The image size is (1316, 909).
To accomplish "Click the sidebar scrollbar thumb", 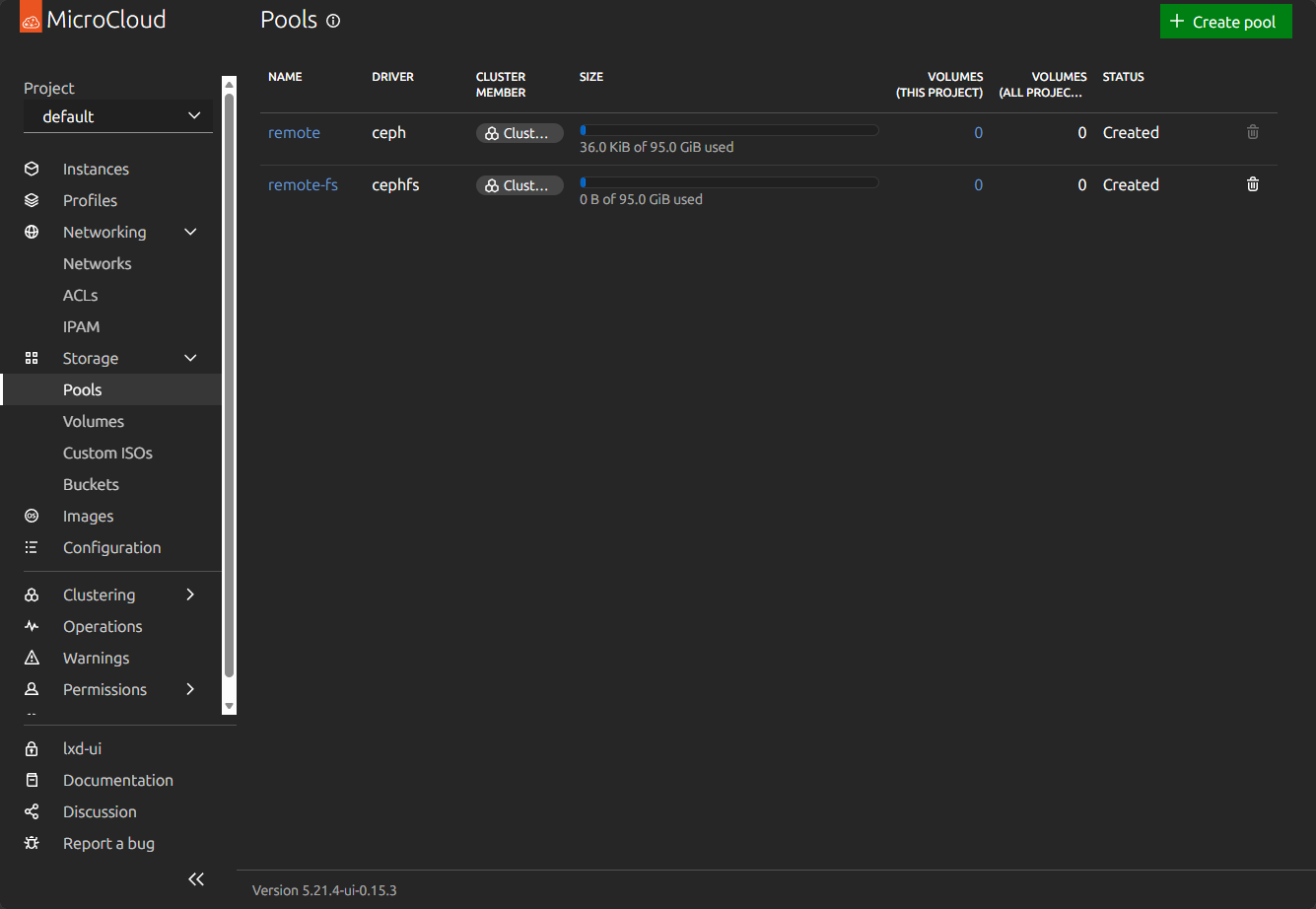I will [229, 385].
